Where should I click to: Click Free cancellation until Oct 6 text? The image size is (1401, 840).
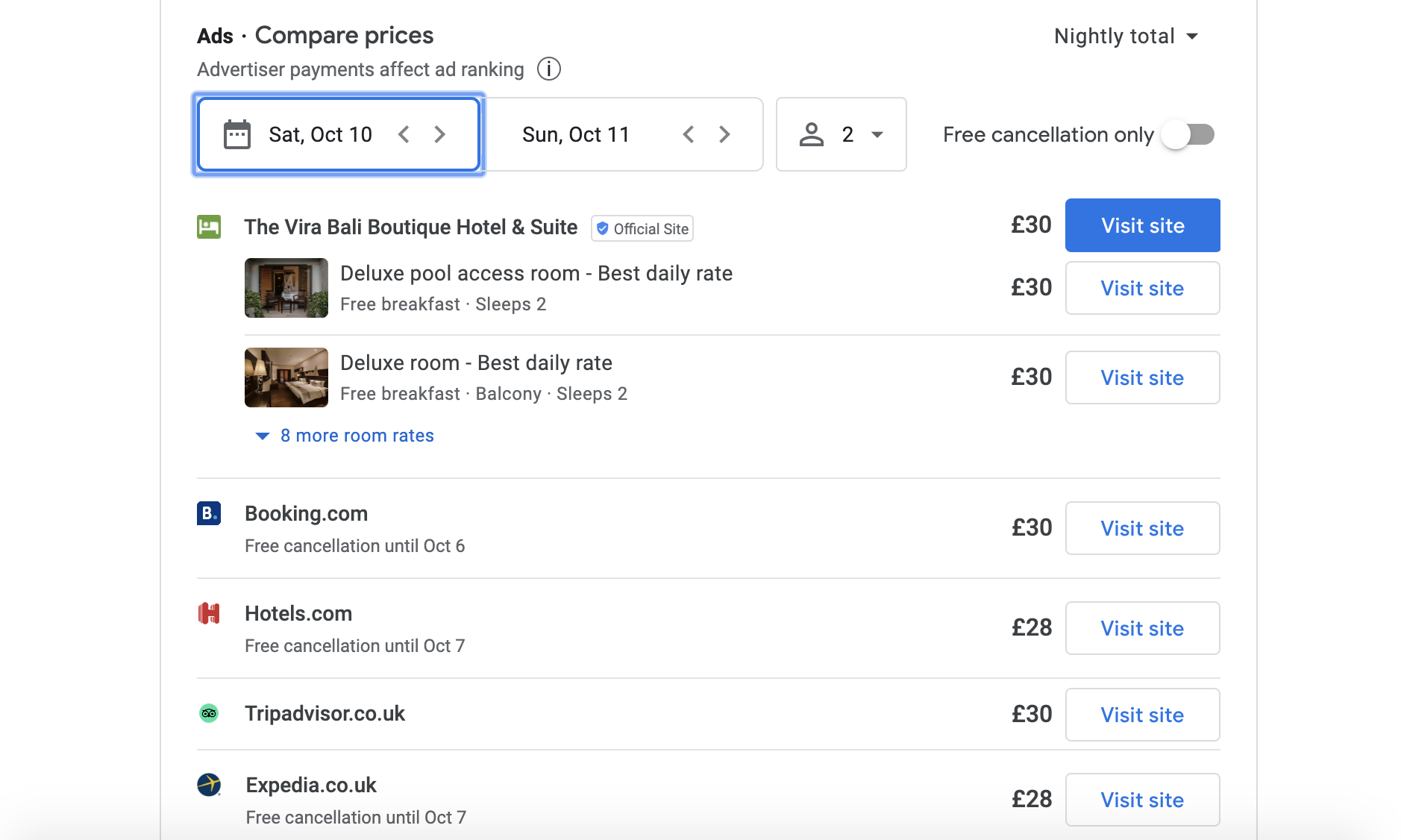pyautogui.click(x=355, y=546)
